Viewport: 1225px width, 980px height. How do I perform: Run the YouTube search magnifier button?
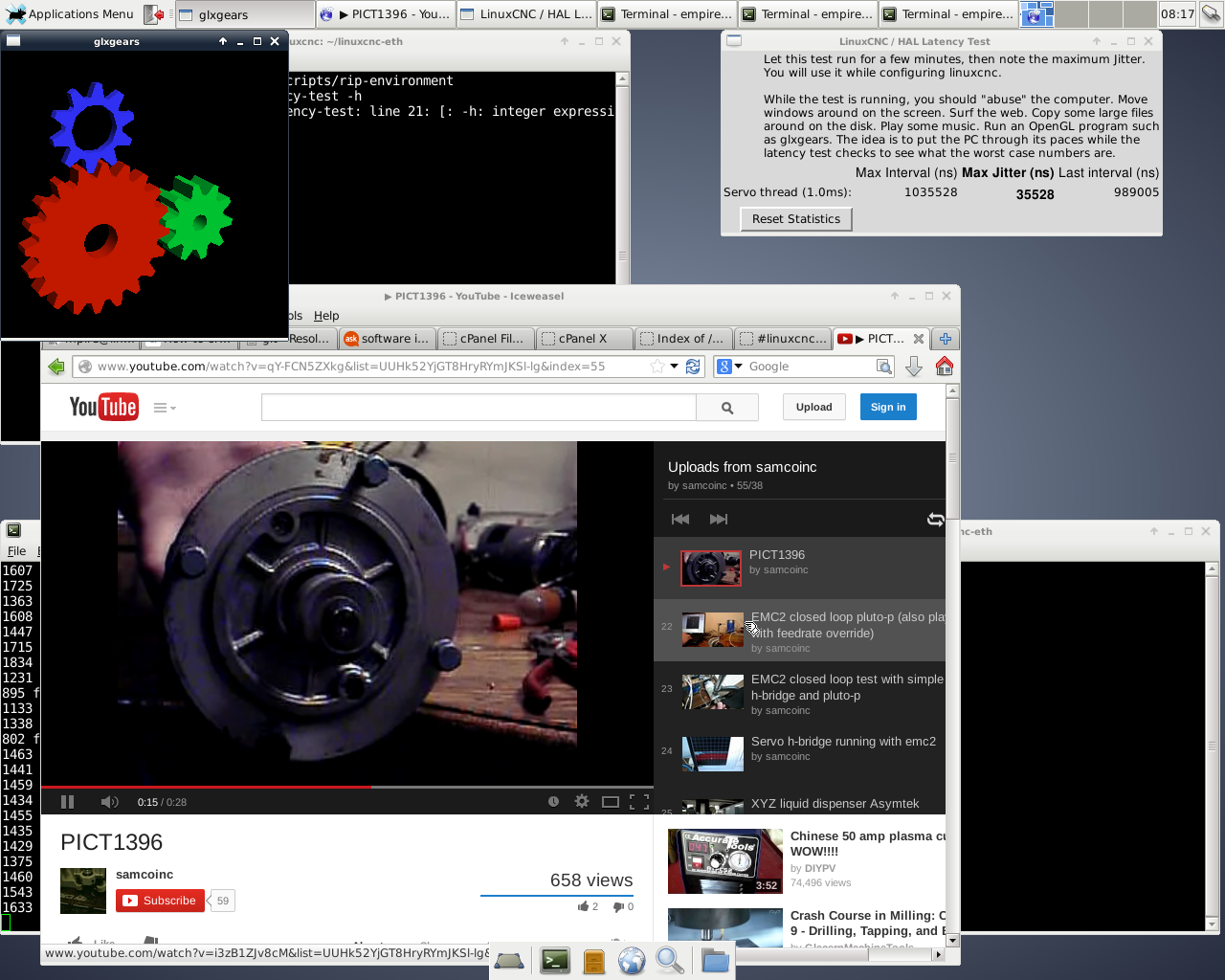click(x=727, y=408)
